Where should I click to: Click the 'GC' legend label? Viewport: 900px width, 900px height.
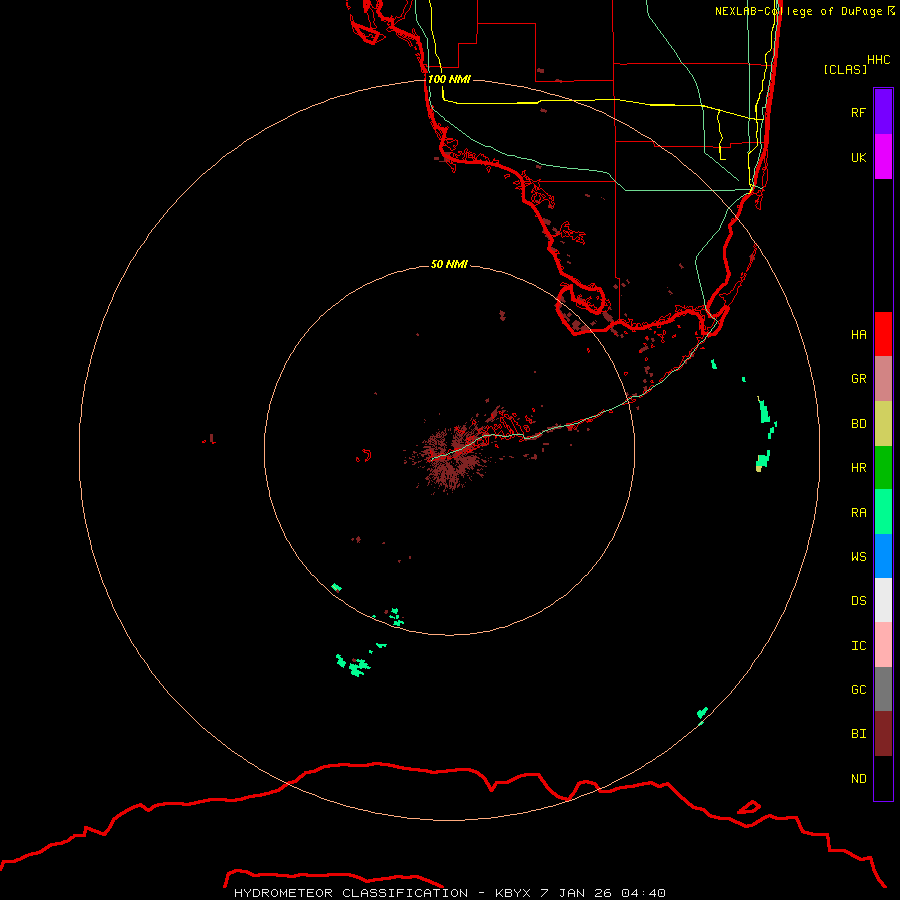(858, 689)
